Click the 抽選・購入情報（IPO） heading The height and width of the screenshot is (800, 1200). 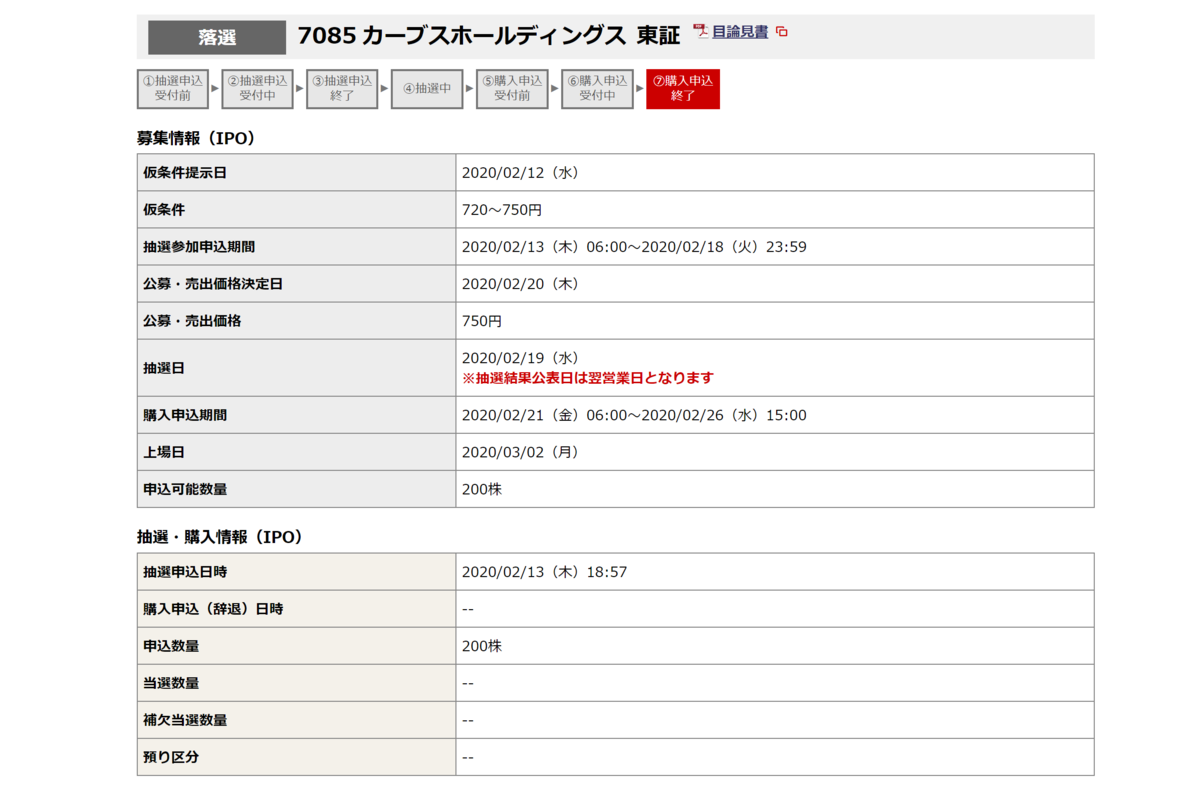pyautogui.click(x=220, y=537)
